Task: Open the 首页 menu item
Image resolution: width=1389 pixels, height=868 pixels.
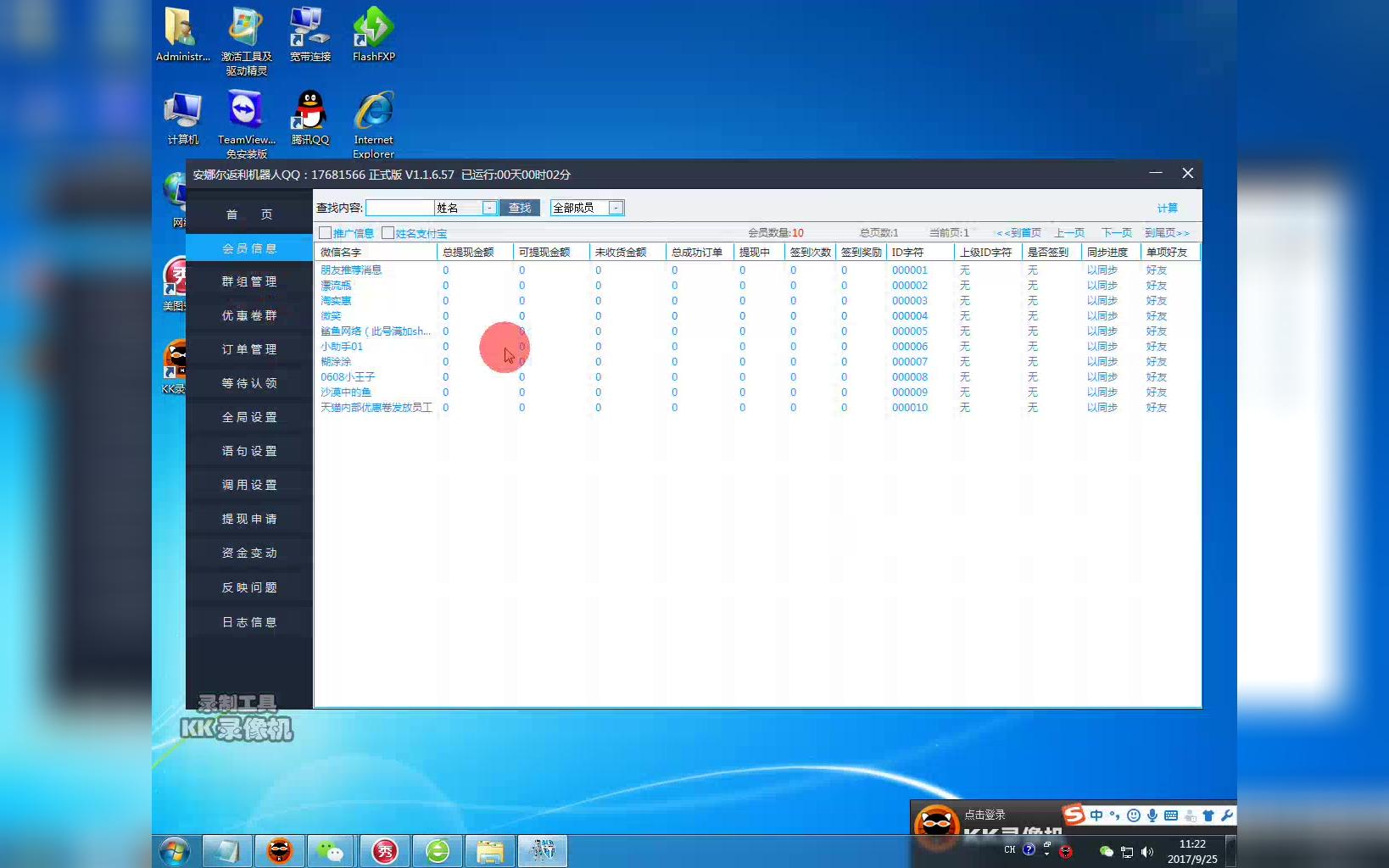Action: point(249,214)
